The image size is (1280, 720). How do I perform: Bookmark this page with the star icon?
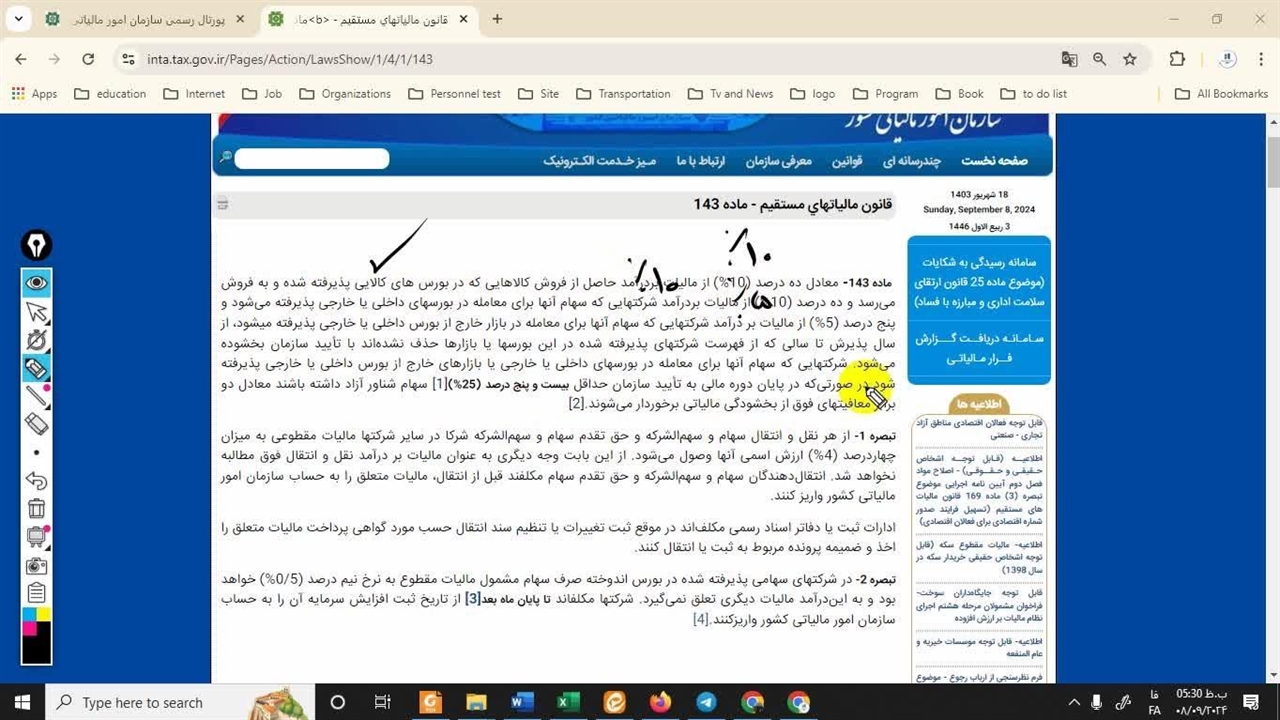click(1130, 59)
